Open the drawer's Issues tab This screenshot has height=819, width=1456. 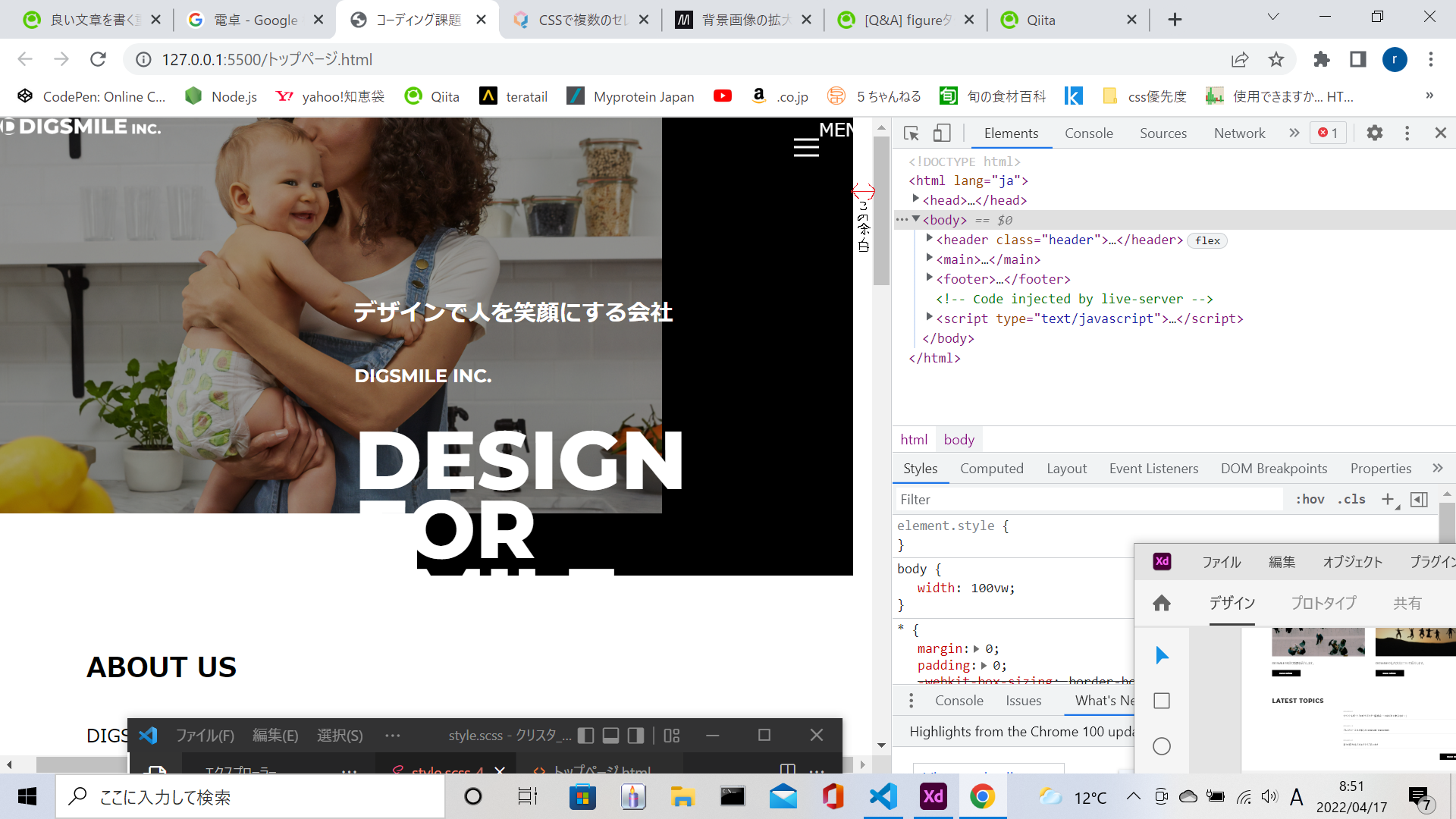pyautogui.click(x=1023, y=701)
